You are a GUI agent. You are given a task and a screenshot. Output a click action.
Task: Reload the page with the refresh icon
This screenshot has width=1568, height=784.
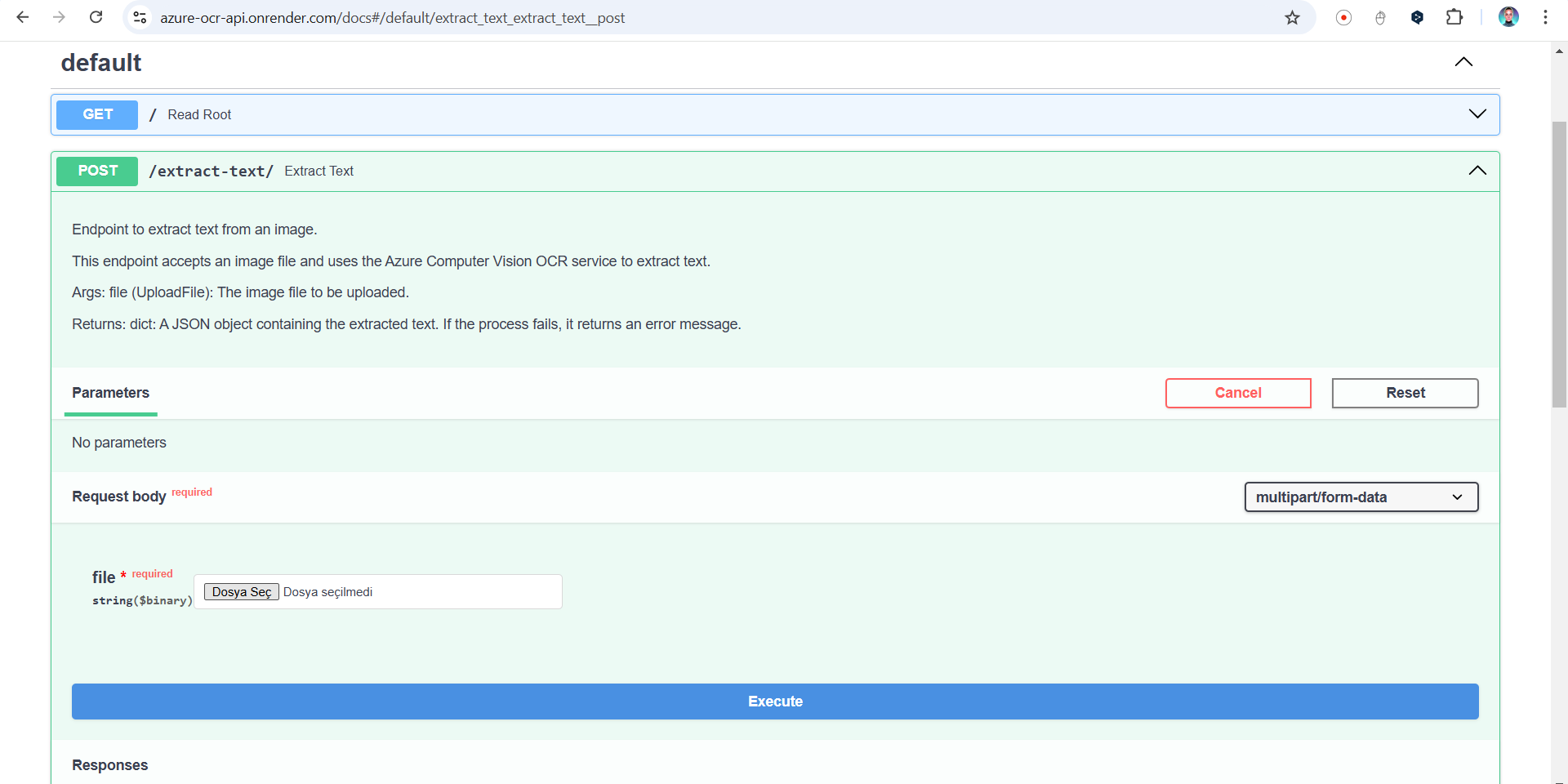[96, 17]
